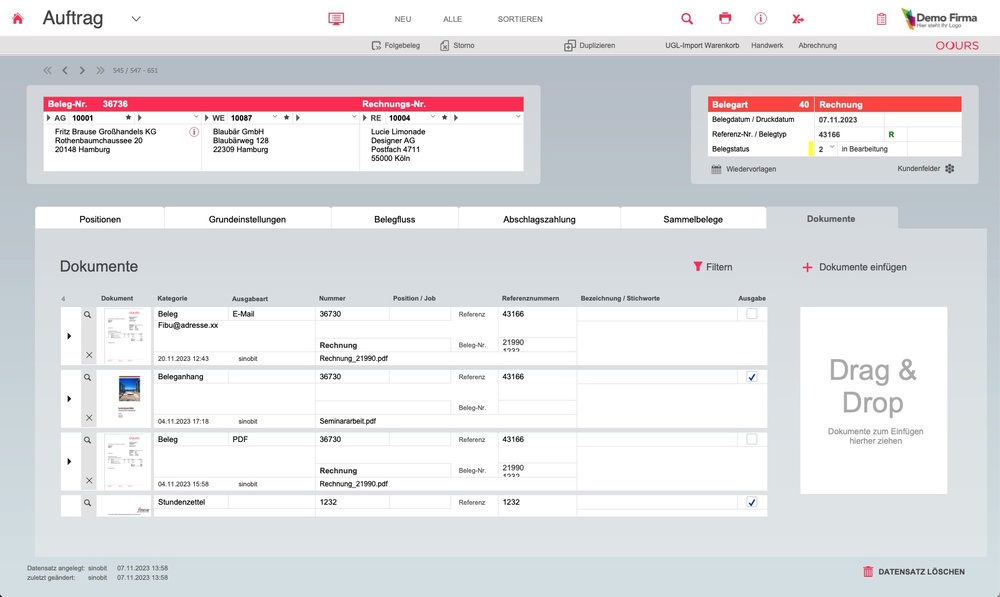Click DATENSATZ LÖSCHEN trash button

click(x=913, y=571)
